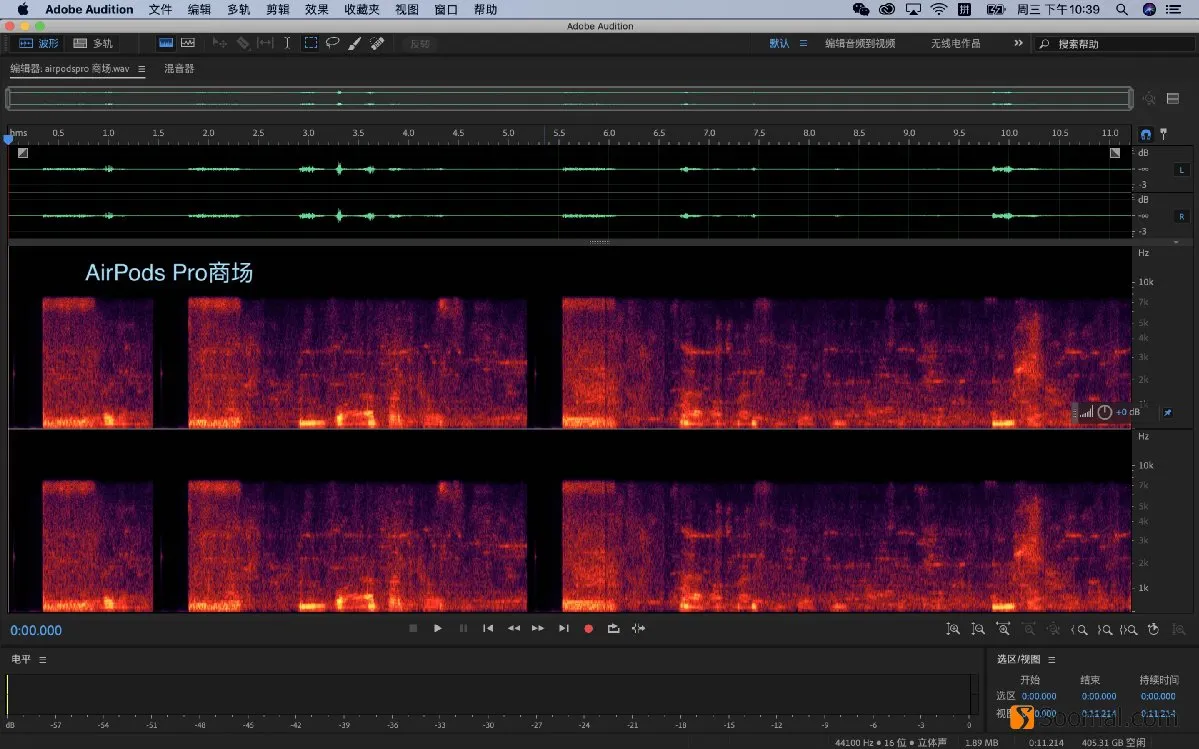Select the Marquee Selection tool
This screenshot has width=1199, height=749.
click(x=310, y=44)
